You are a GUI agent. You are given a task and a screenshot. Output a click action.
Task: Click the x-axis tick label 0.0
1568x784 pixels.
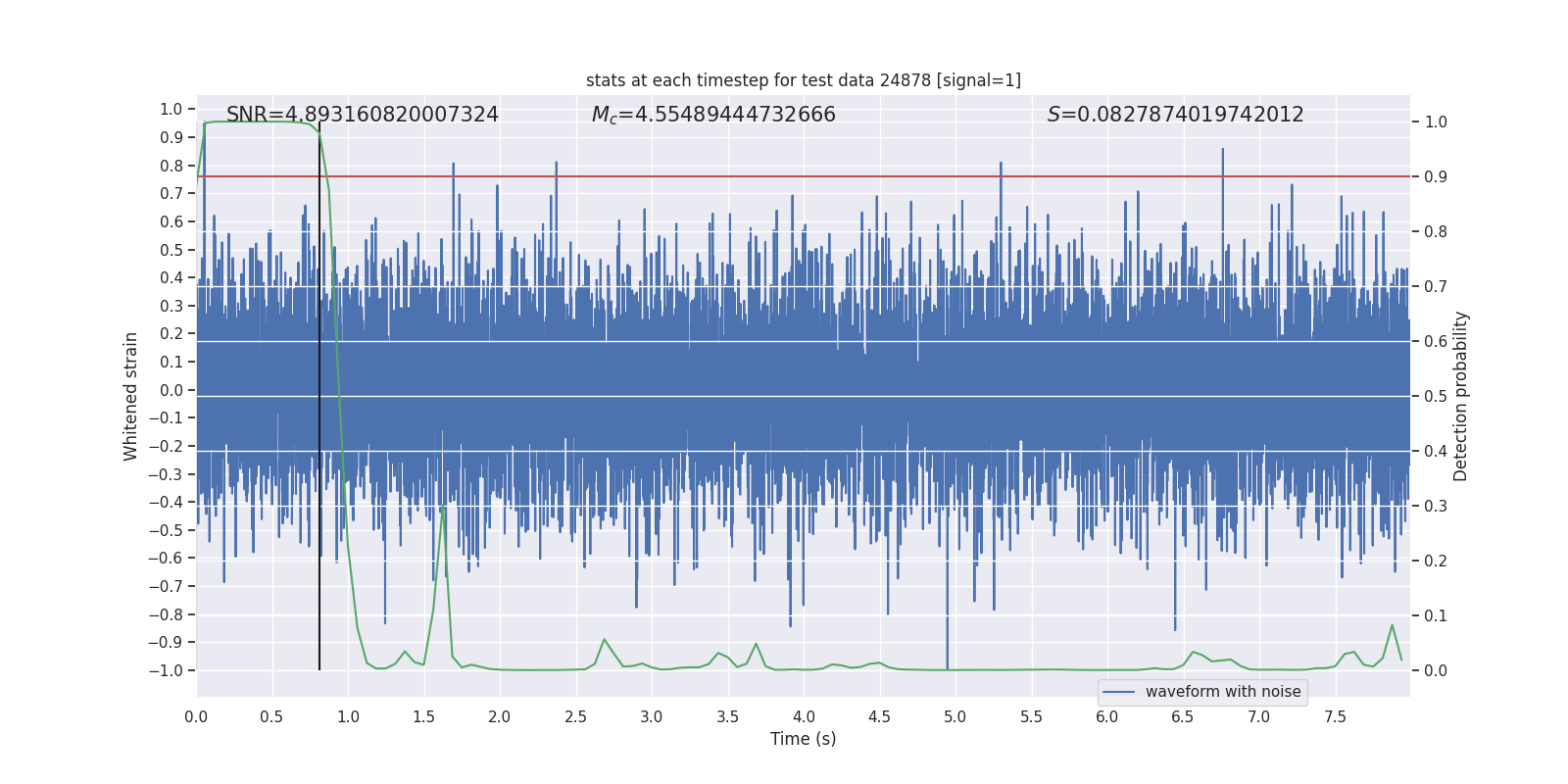196,717
